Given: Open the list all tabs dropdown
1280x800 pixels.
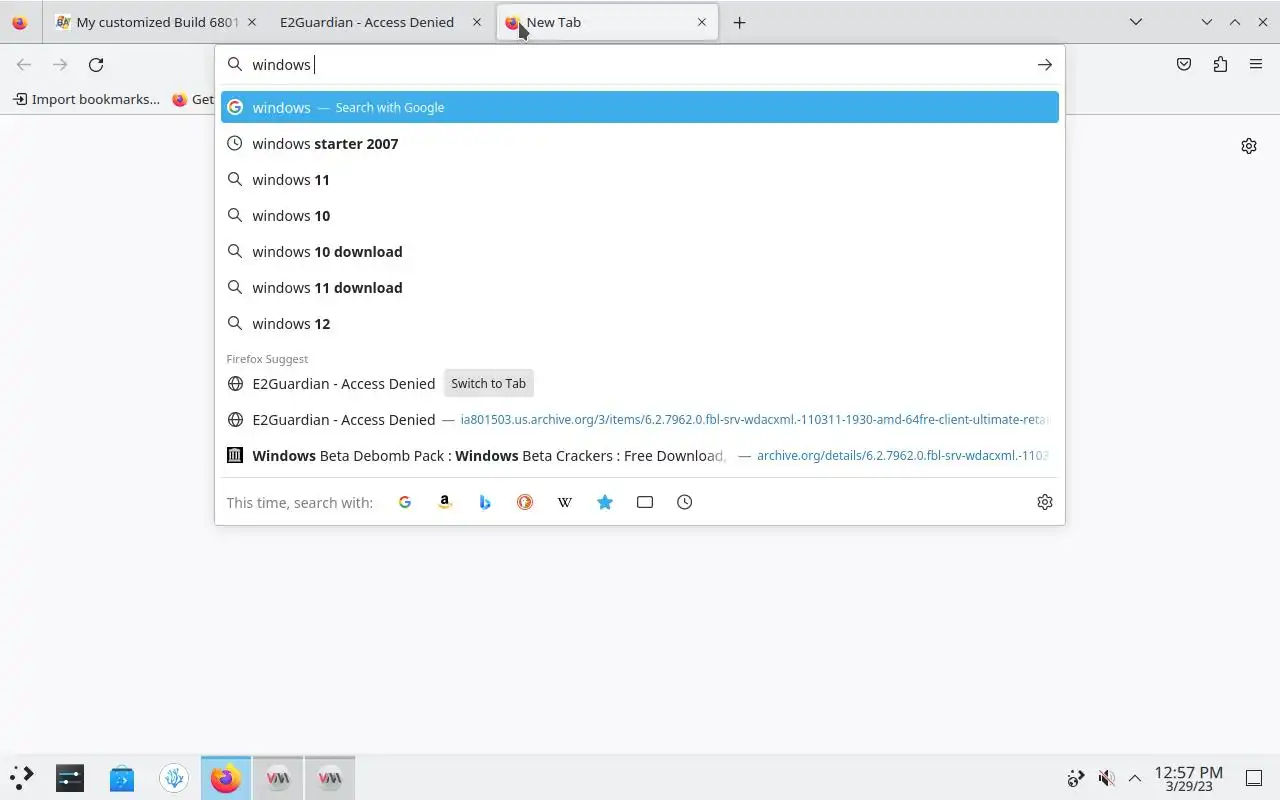Looking at the screenshot, I should pyautogui.click(x=1136, y=22).
